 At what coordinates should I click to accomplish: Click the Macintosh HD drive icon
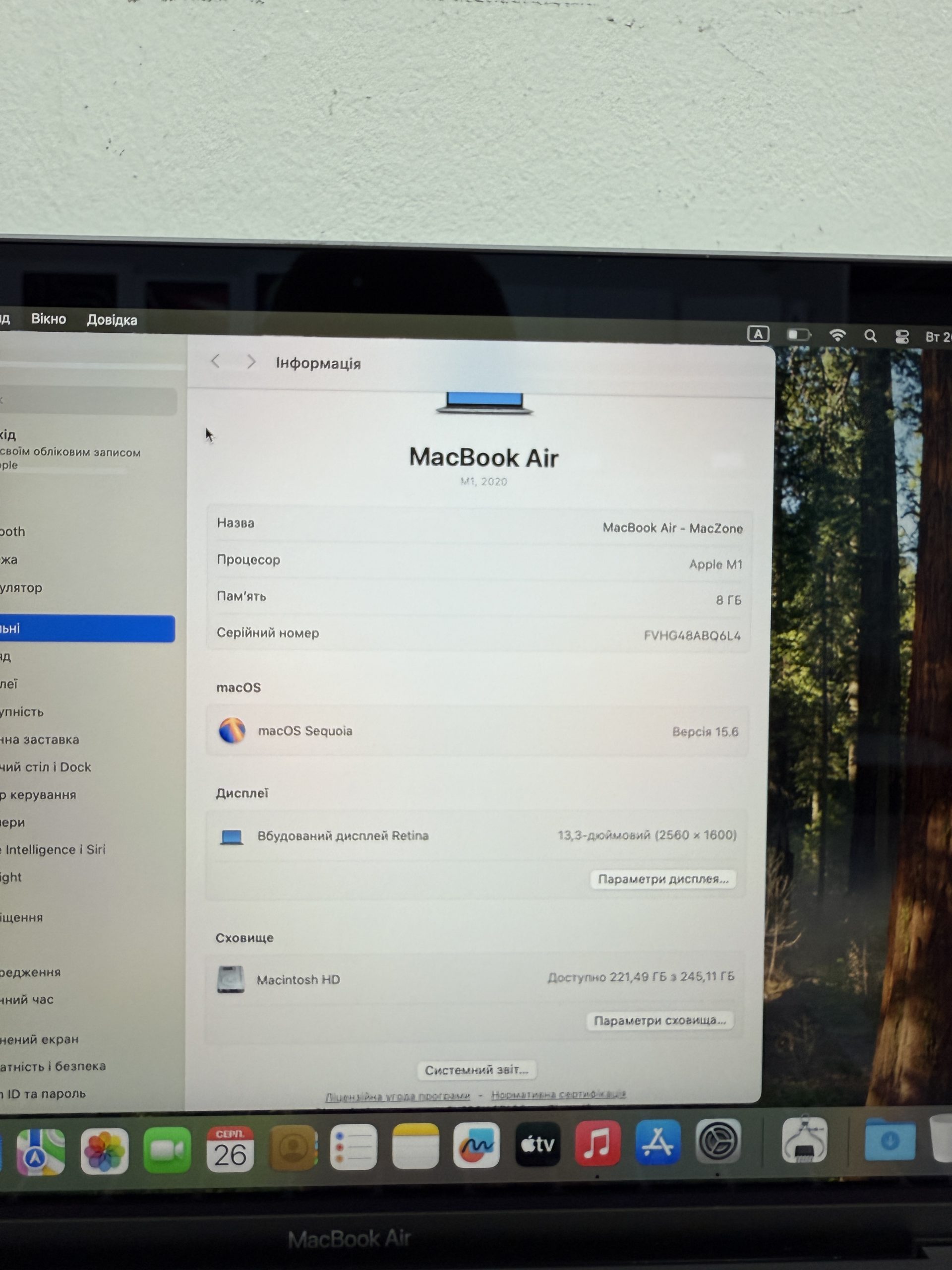pos(231,979)
